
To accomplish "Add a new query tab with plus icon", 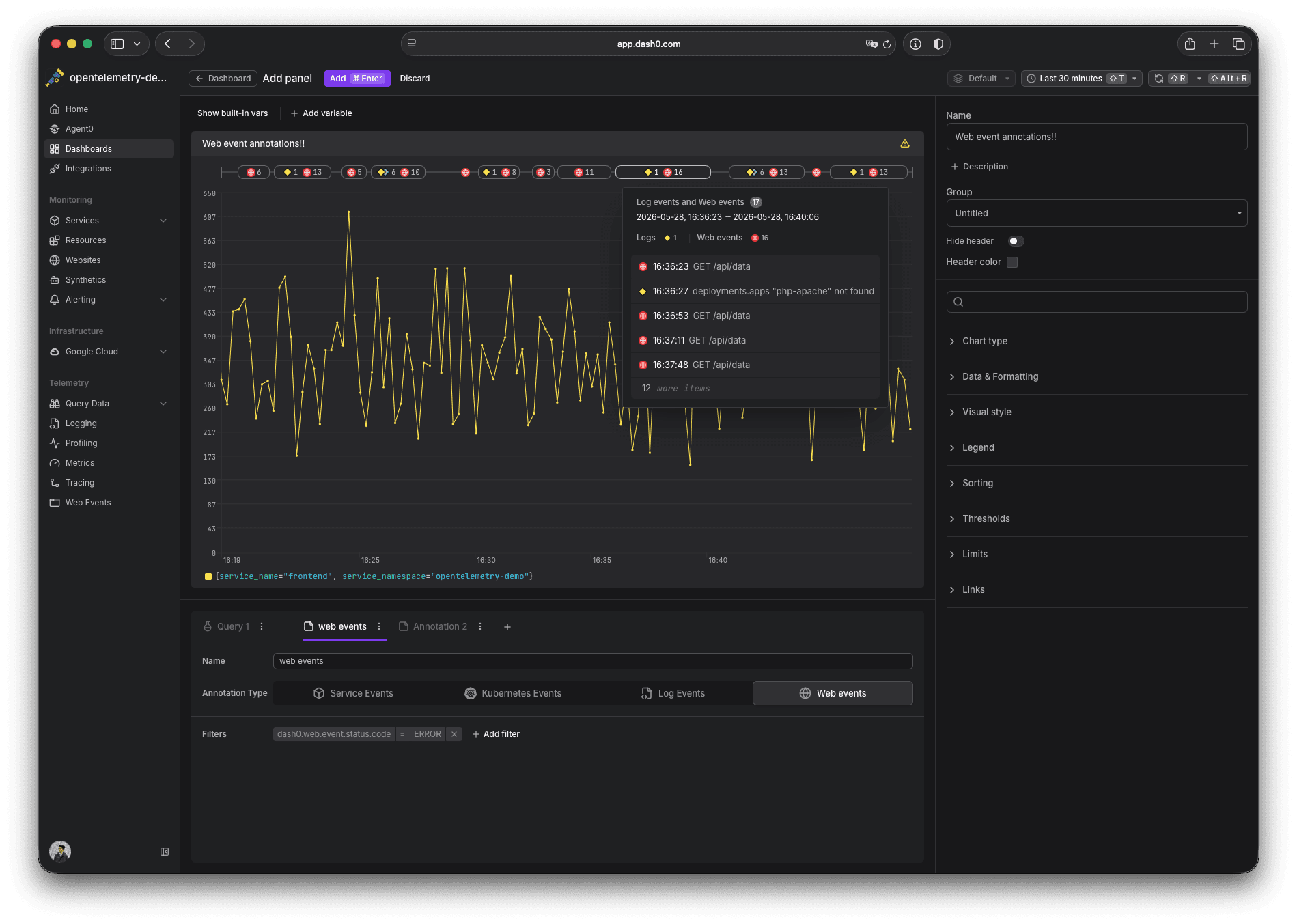I will pos(507,627).
